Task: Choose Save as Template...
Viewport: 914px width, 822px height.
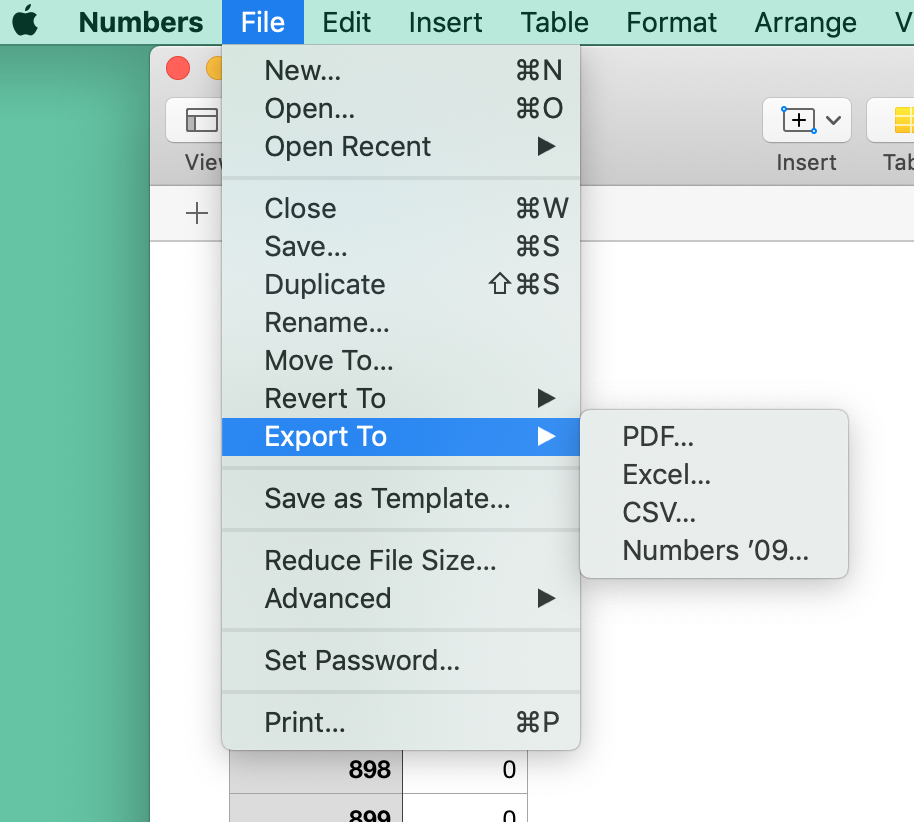Action: (x=401, y=498)
